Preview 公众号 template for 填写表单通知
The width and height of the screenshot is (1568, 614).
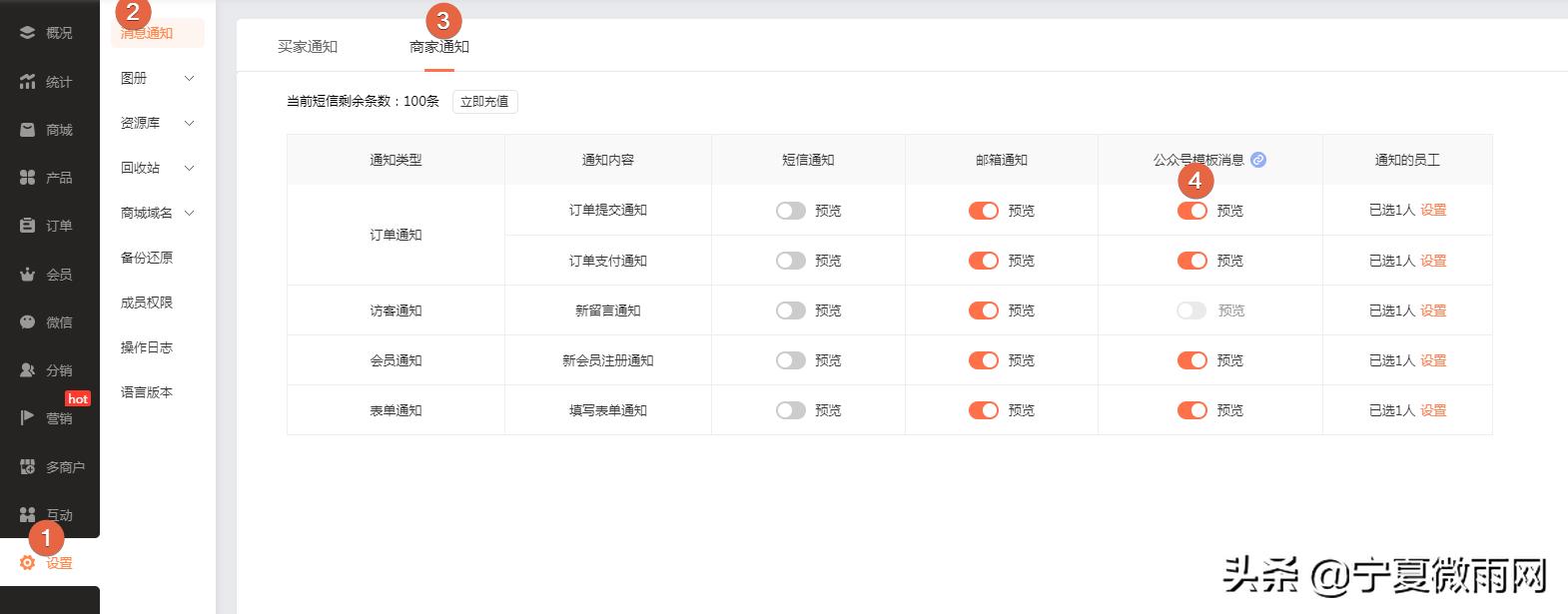click(x=1229, y=410)
